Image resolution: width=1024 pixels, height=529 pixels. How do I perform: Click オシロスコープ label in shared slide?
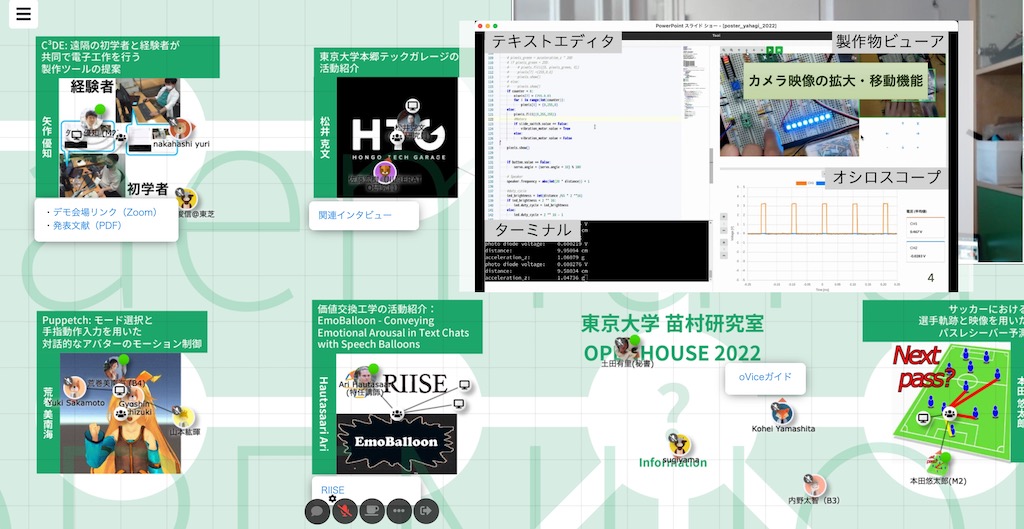tap(886, 178)
